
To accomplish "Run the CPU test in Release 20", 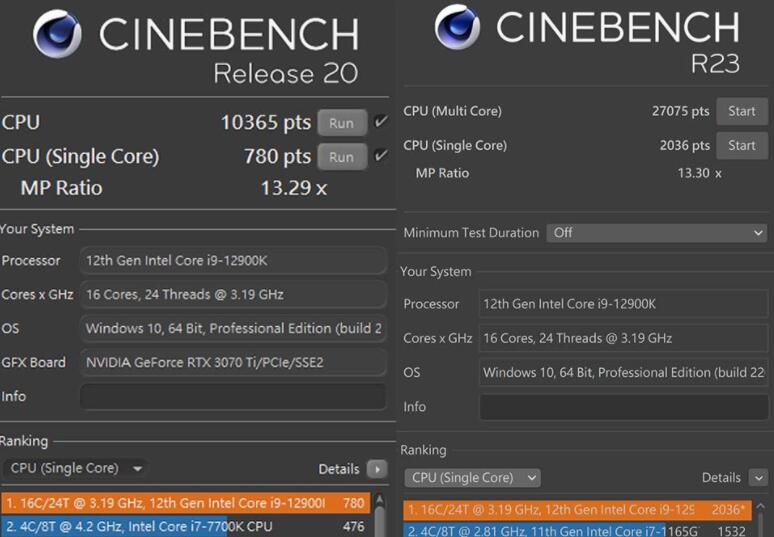I will (x=342, y=123).
